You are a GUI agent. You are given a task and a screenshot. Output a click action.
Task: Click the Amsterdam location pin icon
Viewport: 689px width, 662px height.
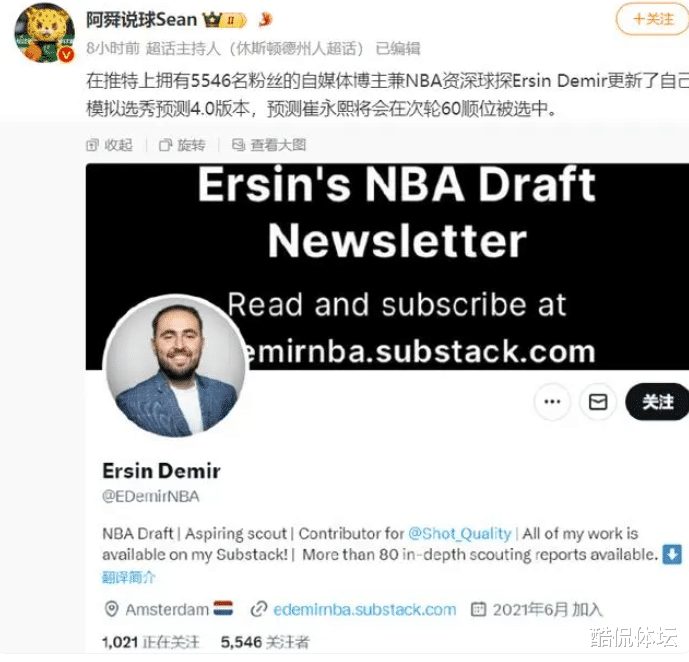click(111, 609)
